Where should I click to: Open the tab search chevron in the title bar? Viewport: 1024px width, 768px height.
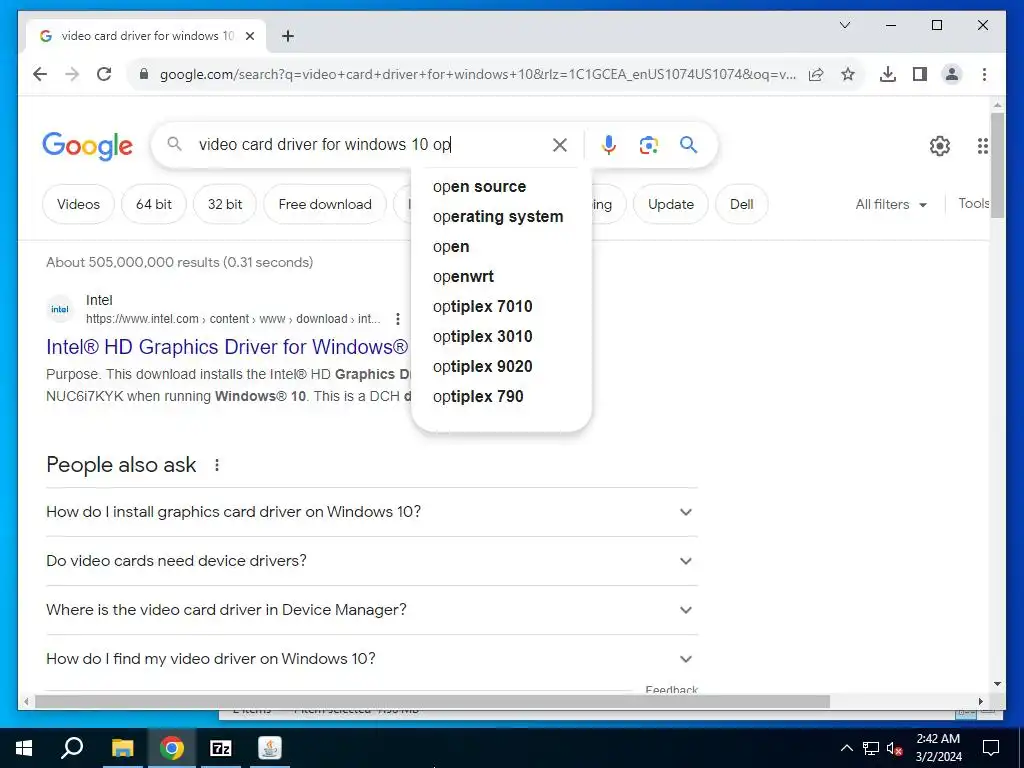(x=845, y=25)
